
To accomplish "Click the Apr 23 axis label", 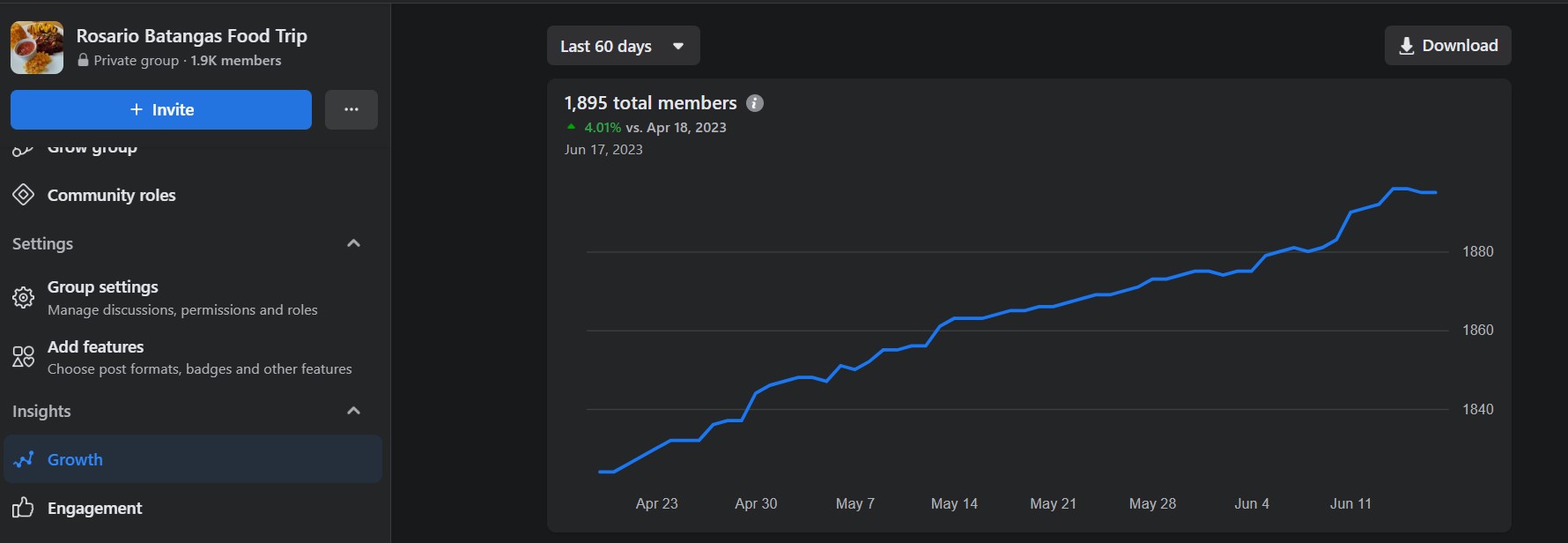I will tap(657, 503).
